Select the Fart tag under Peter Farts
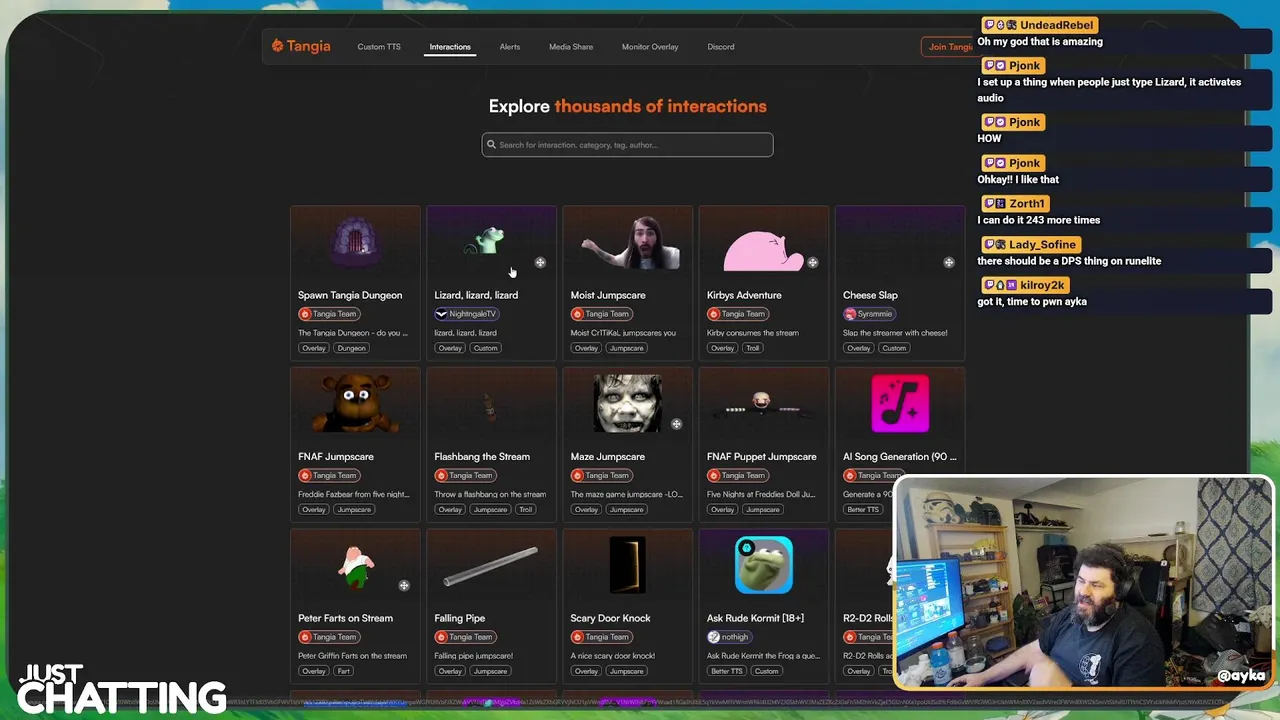Screen dimensions: 1280x720 pos(343,671)
